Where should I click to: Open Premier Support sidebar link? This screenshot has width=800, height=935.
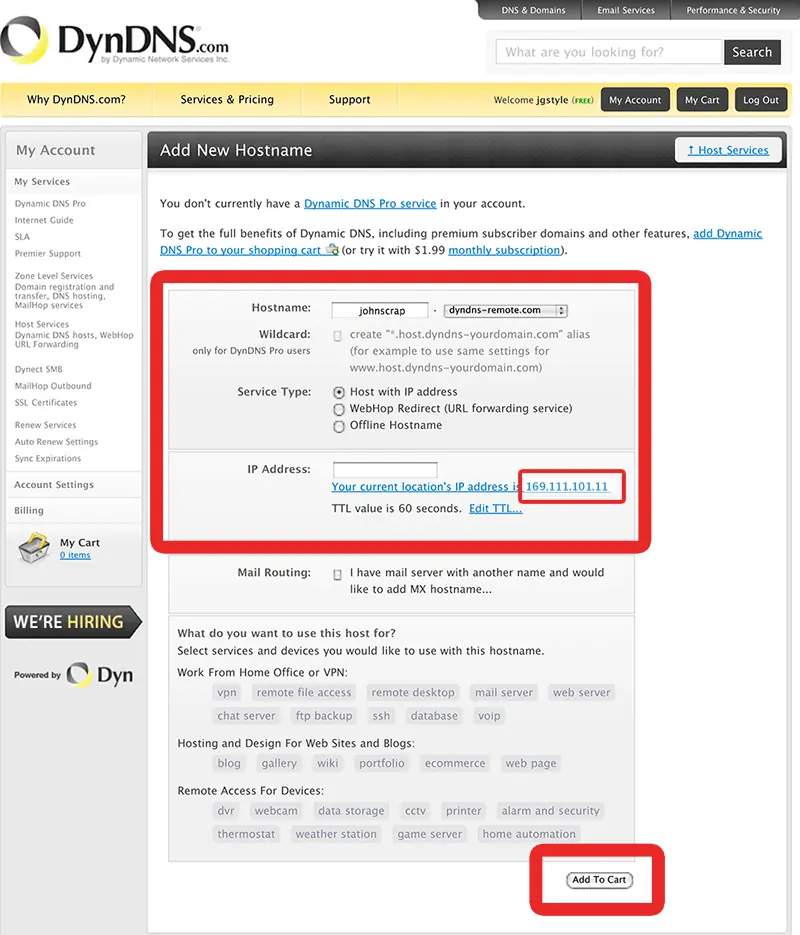(48, 253)
